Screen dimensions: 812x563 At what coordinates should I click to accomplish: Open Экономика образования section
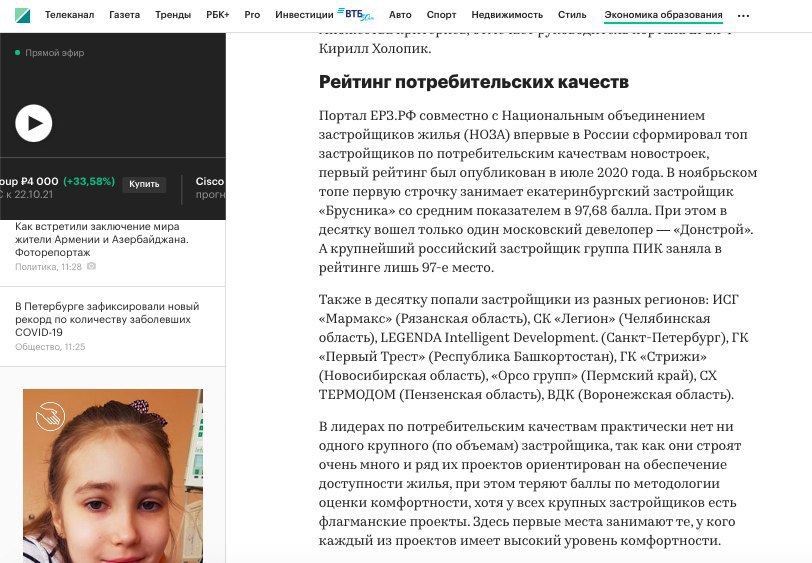[x=663, y=15]
